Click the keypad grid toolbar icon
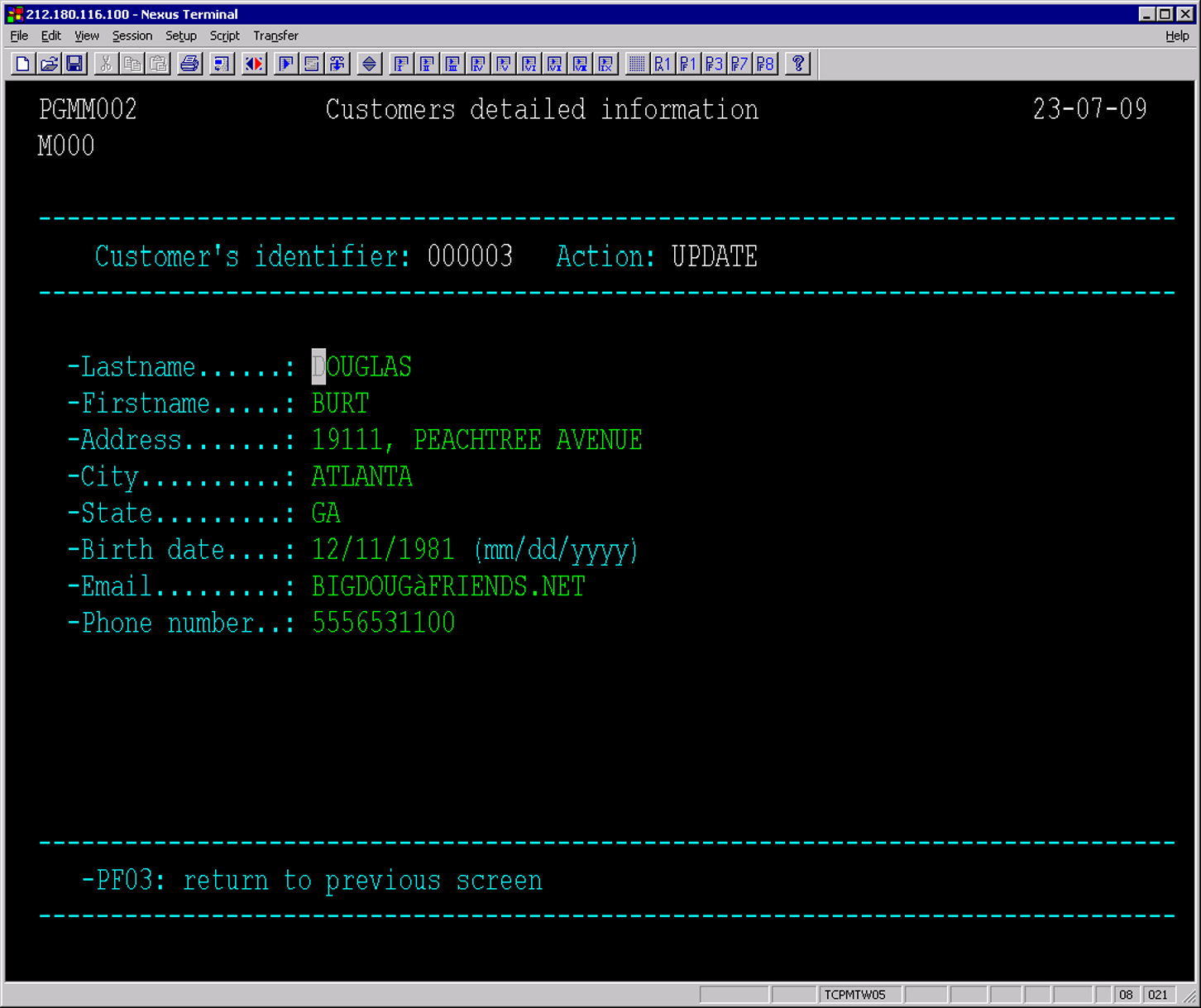 637,64
